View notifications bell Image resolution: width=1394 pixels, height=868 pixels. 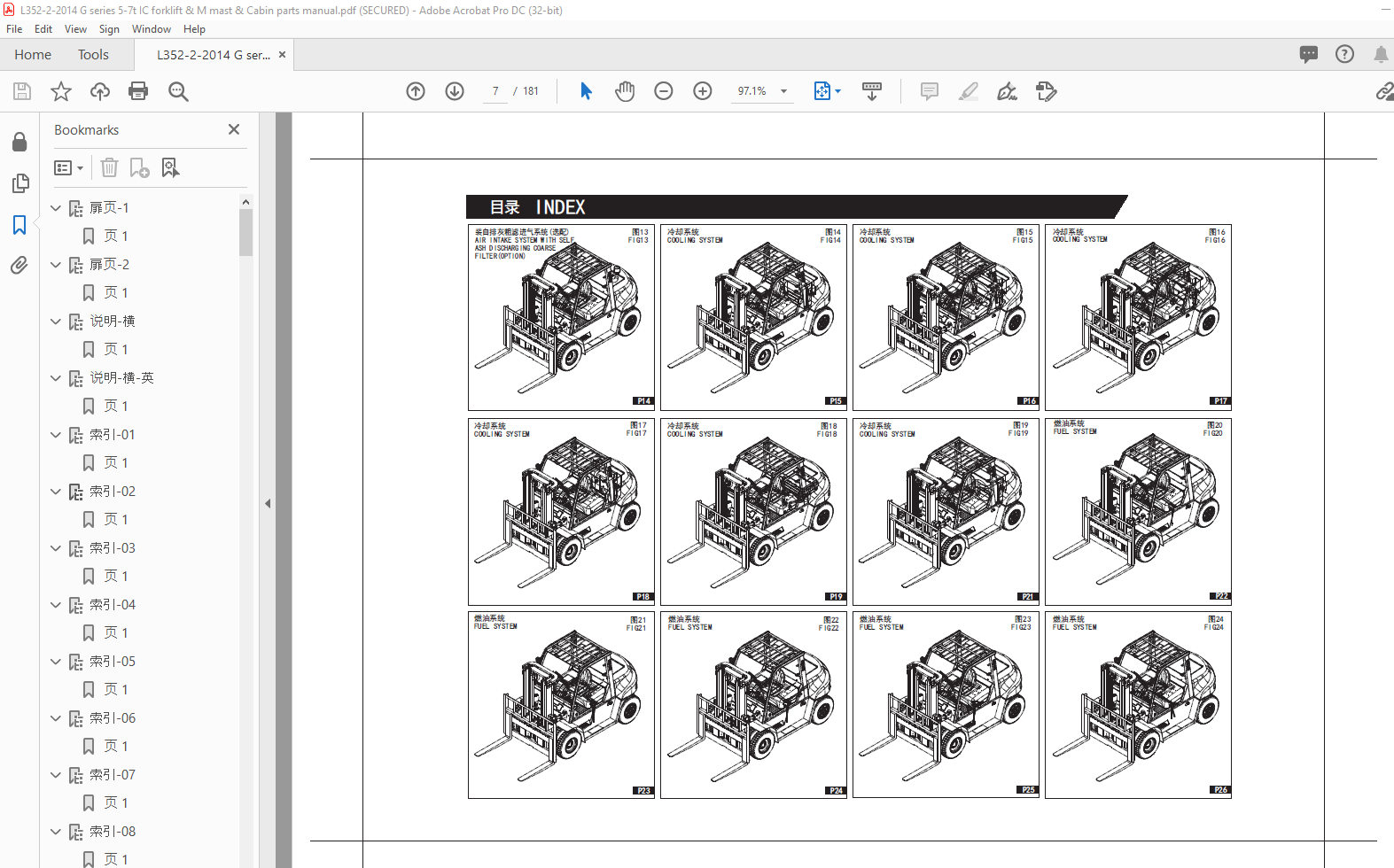click(x=1381, y=54)
